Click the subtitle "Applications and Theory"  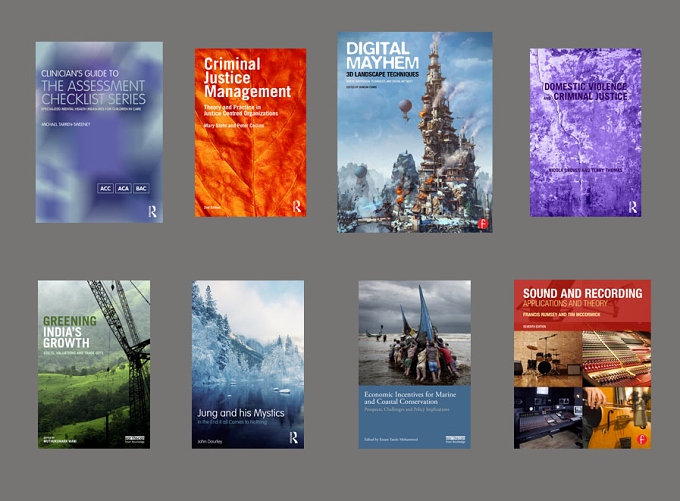tap(565, 303)
